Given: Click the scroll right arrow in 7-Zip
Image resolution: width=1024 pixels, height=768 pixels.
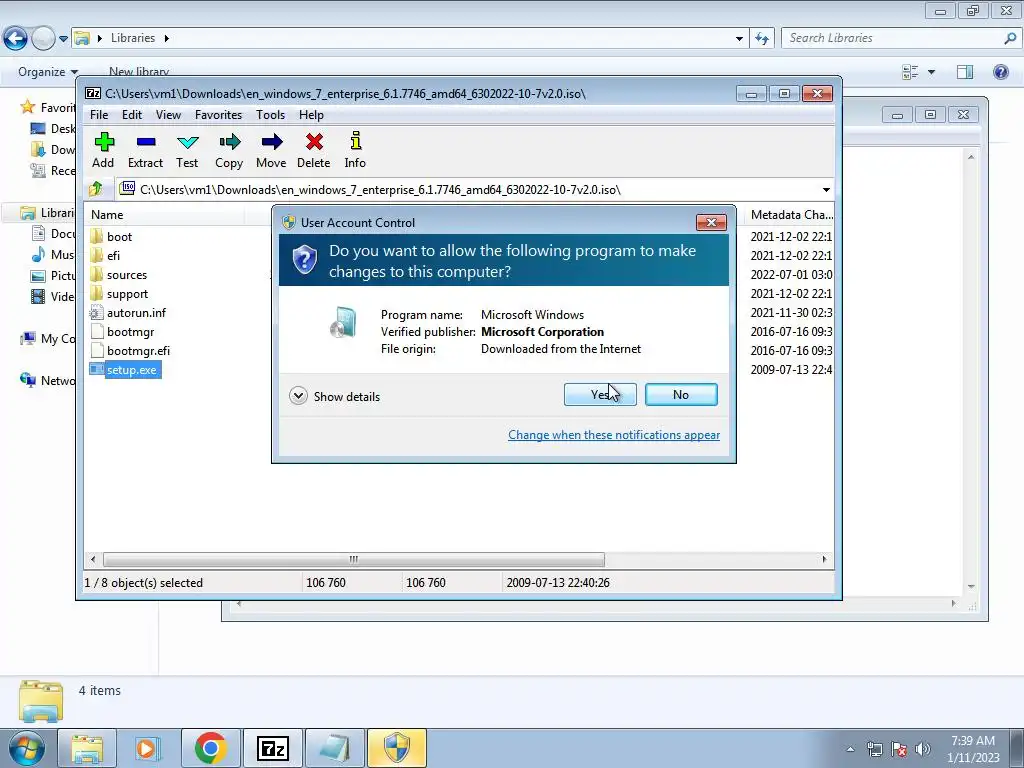Looking at the screenshot, I should [x=824, y=560].
